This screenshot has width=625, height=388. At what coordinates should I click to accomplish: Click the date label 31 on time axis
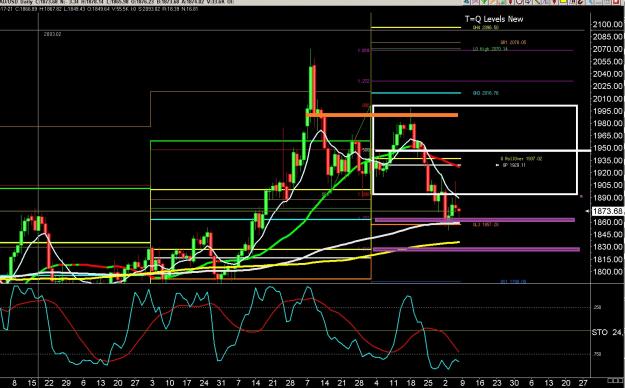pos(221,383)
